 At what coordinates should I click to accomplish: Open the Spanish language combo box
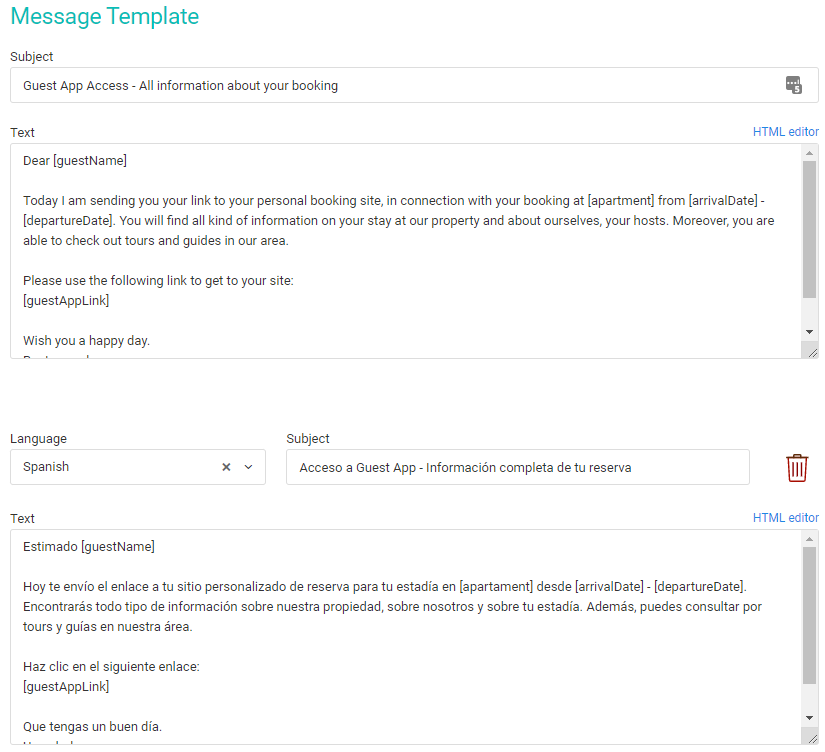138,467
